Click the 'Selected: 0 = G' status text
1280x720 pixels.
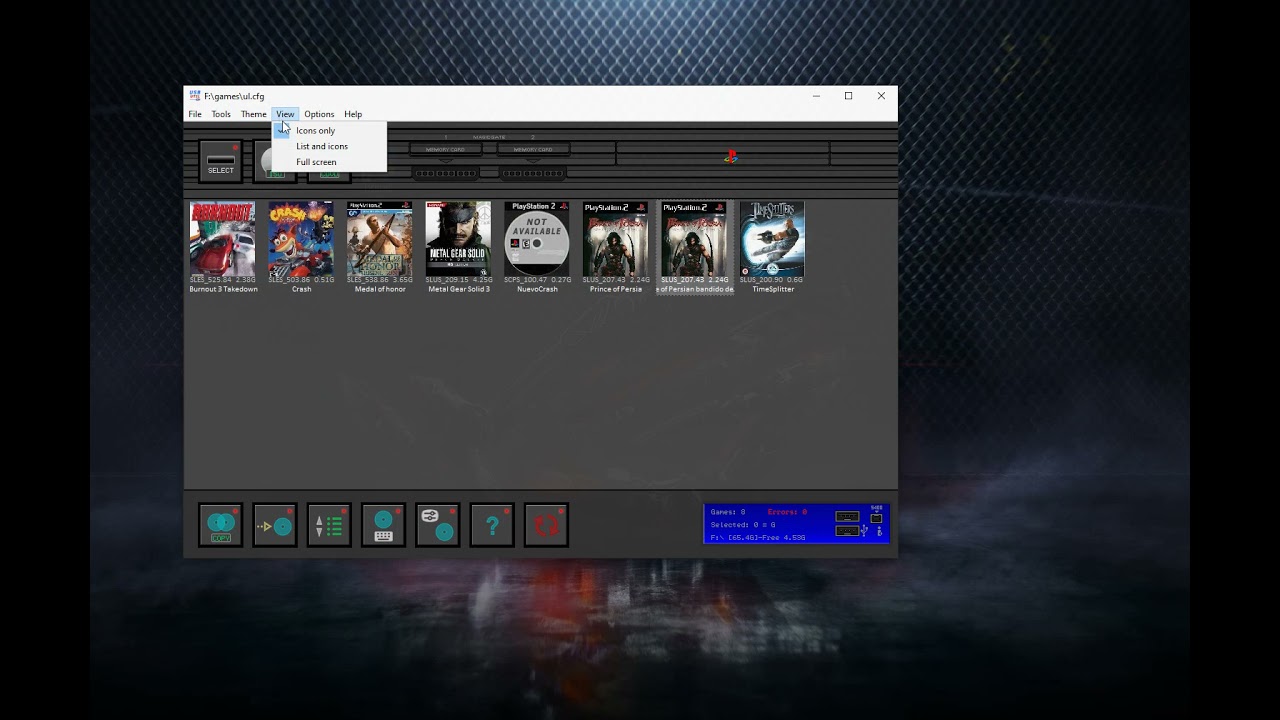pos(743,524)
